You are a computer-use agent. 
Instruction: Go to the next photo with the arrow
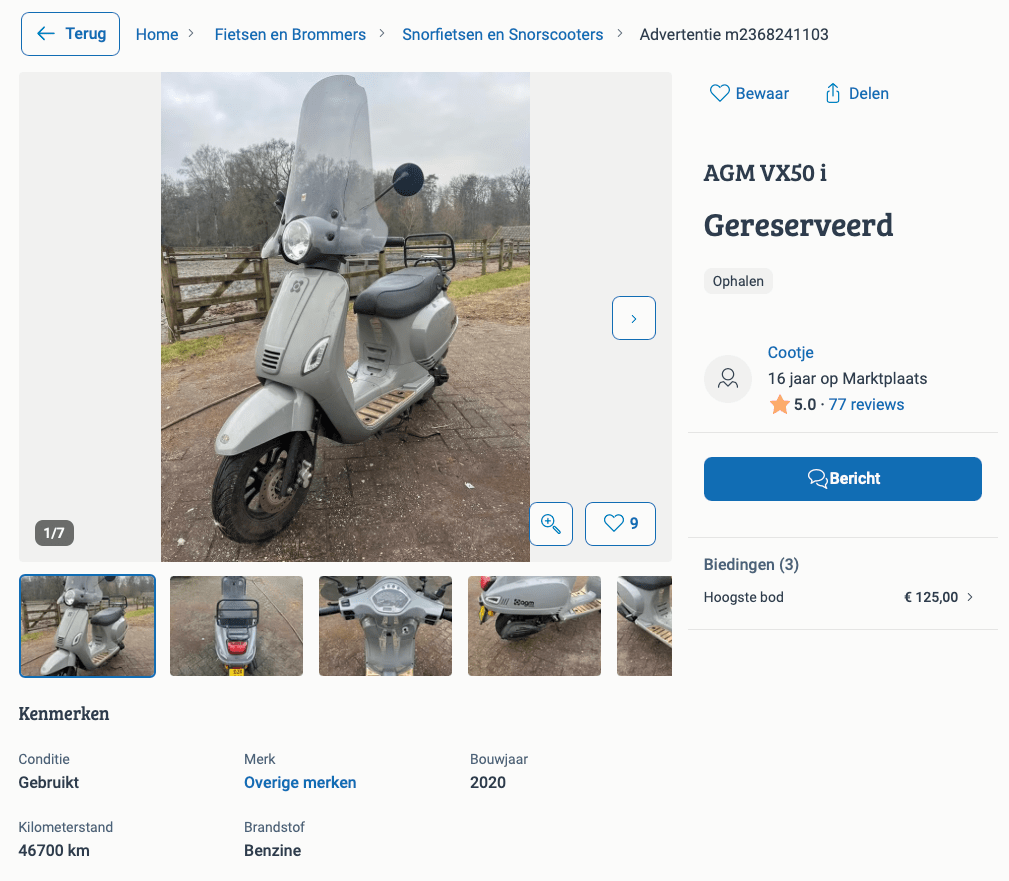point(634,318)
